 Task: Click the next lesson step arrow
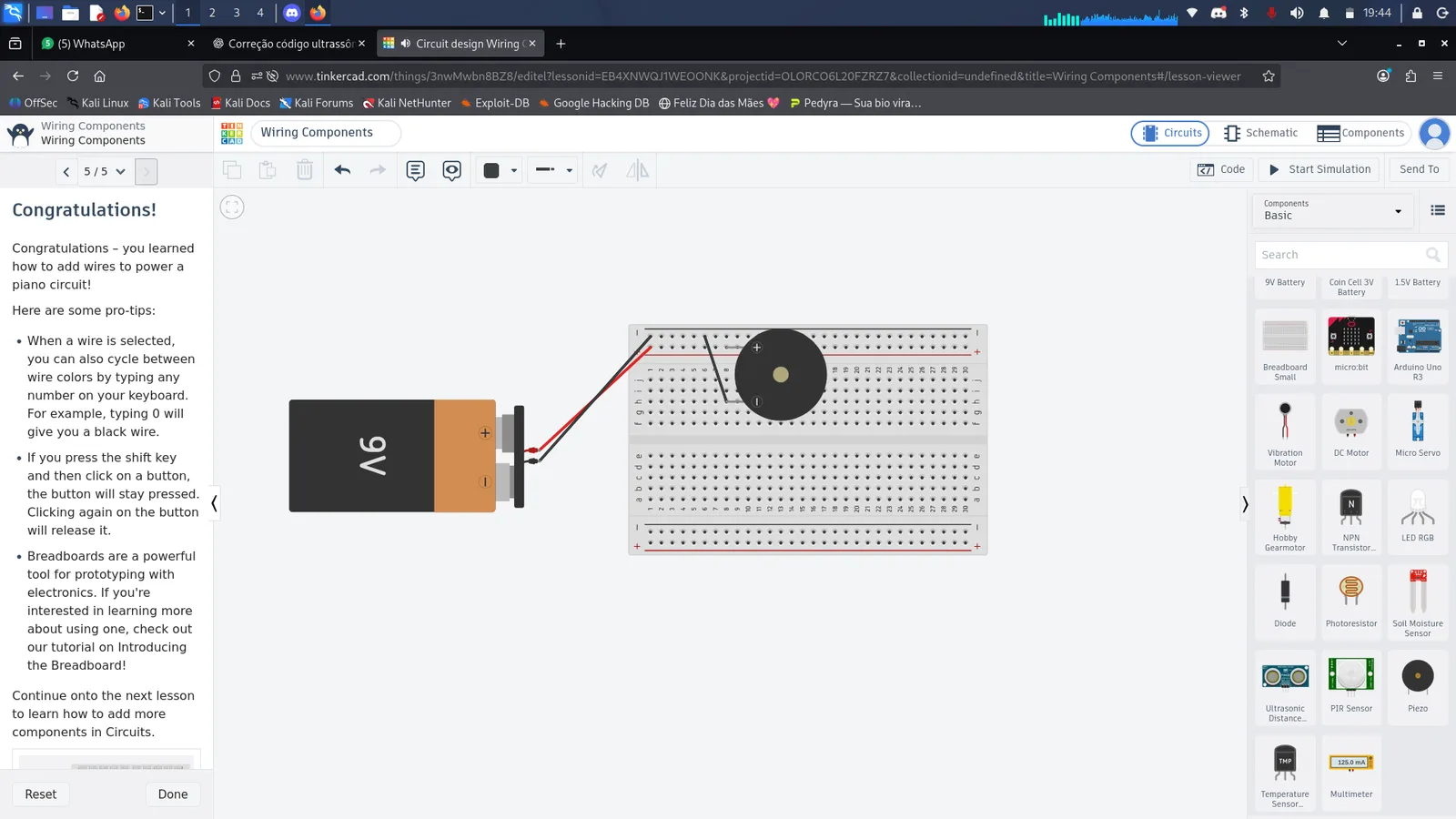(146, 171)
